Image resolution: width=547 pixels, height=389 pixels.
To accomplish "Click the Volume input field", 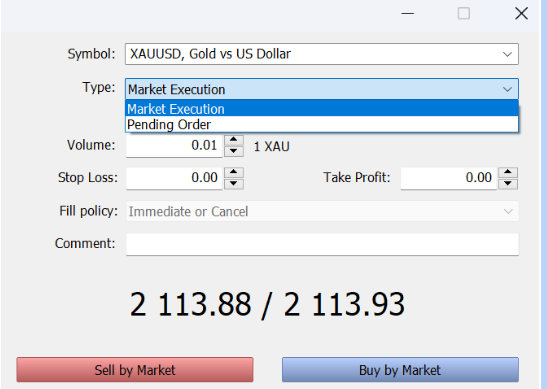I will point(174,145).
